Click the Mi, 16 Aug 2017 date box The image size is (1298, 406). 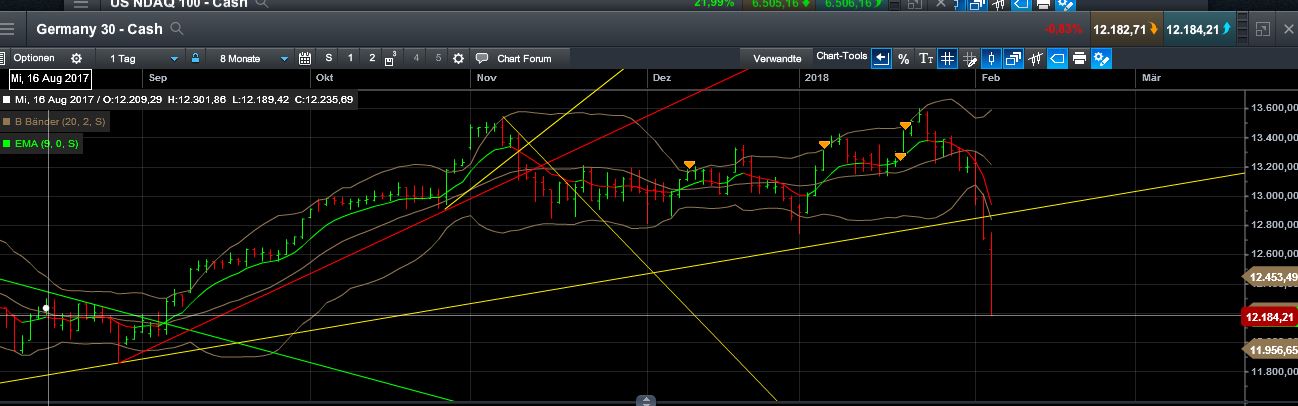50,77
